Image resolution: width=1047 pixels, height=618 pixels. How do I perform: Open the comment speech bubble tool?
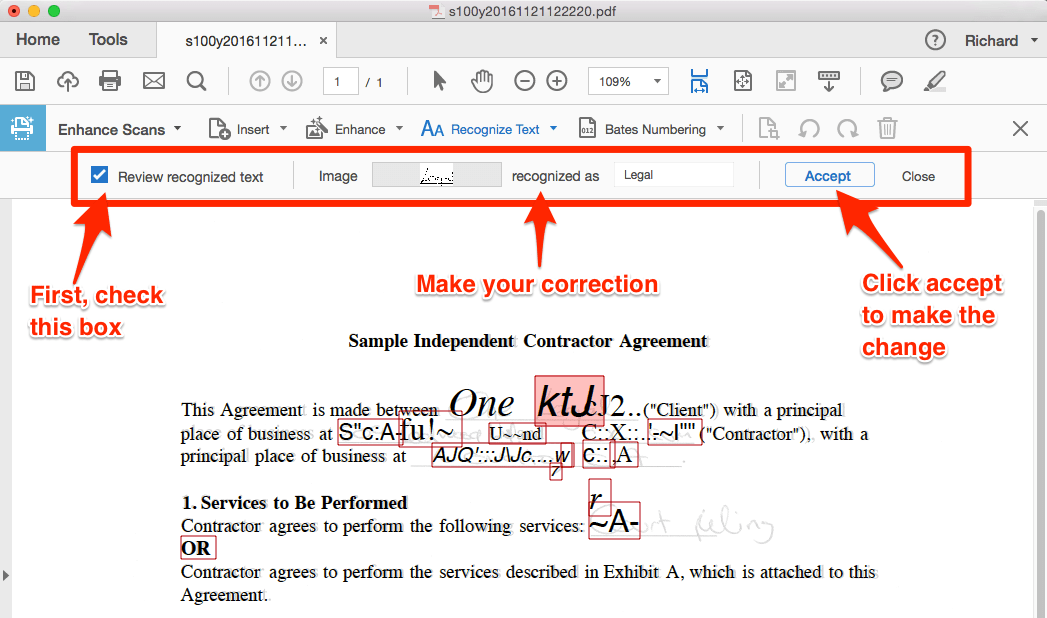coord(892,81)
